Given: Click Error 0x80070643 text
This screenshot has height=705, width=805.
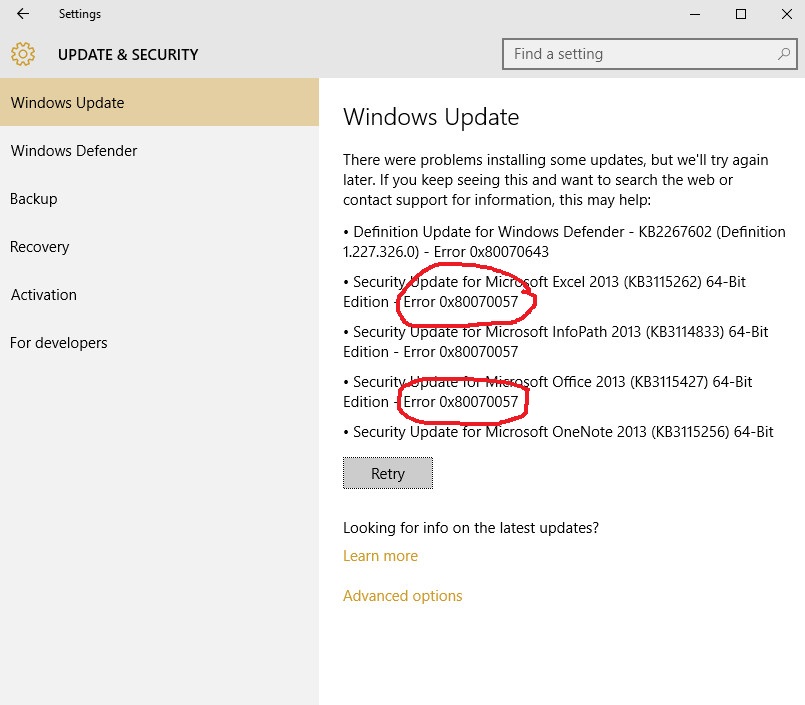Looking at the screenshot, I should (491, 252).
